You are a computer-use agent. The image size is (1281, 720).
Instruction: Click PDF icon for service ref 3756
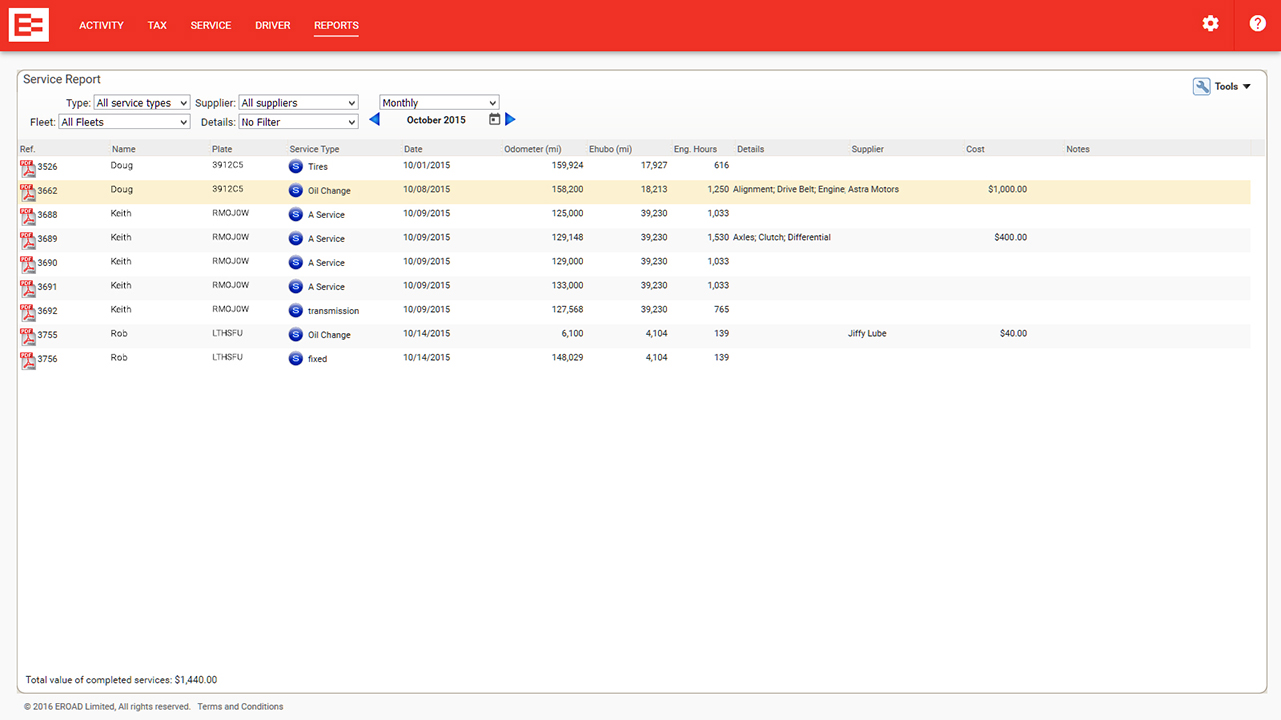click(x=28, y=359)
